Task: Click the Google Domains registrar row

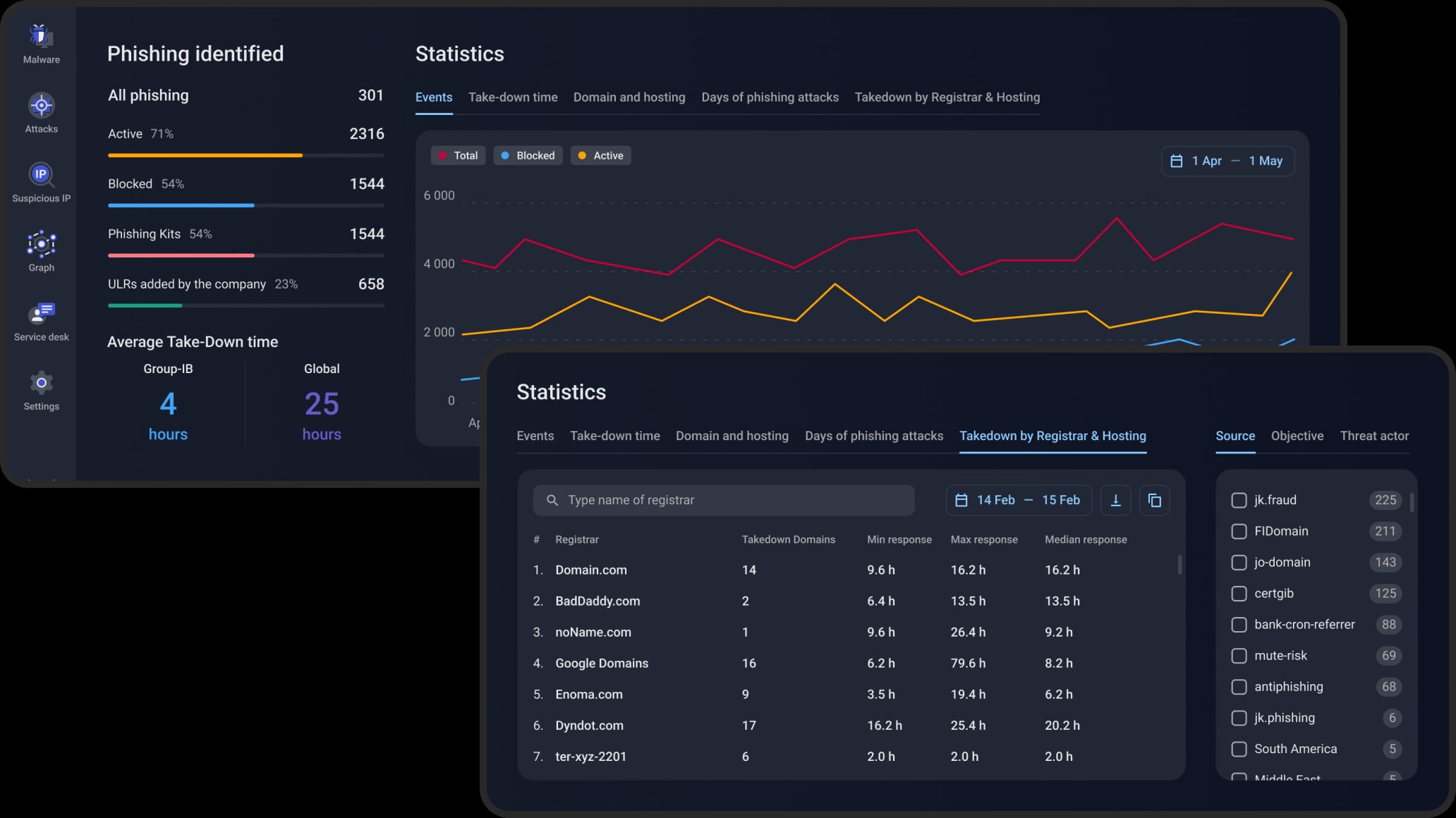Action: click(602, 663)
